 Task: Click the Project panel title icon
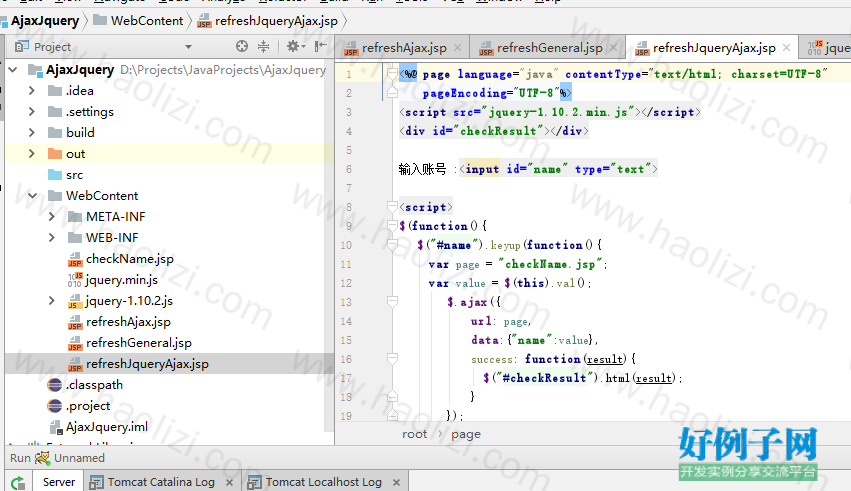[22, 47]
